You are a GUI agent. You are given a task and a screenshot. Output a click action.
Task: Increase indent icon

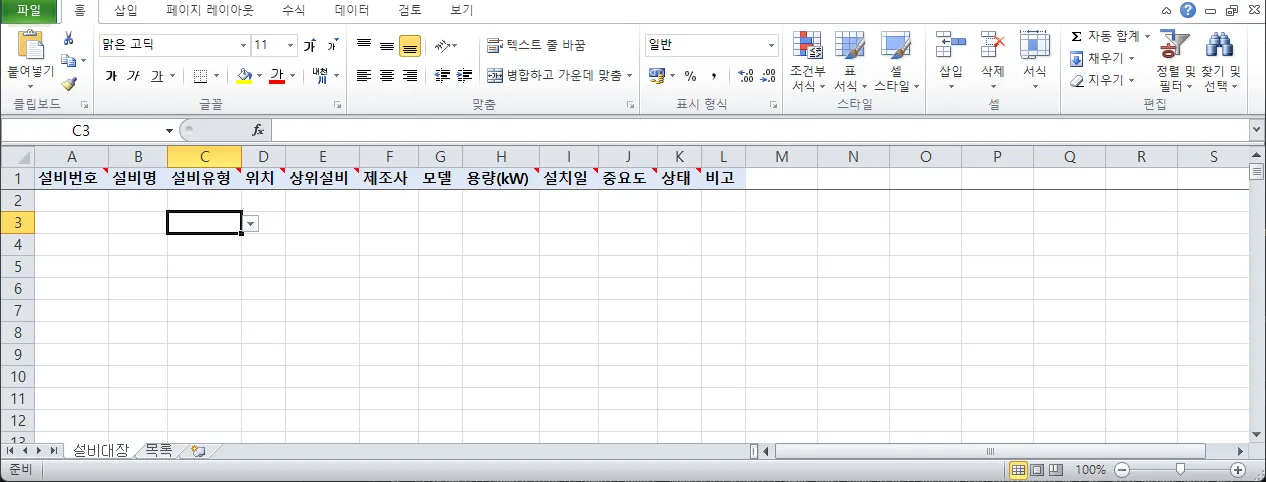click(x=464, y=76)
